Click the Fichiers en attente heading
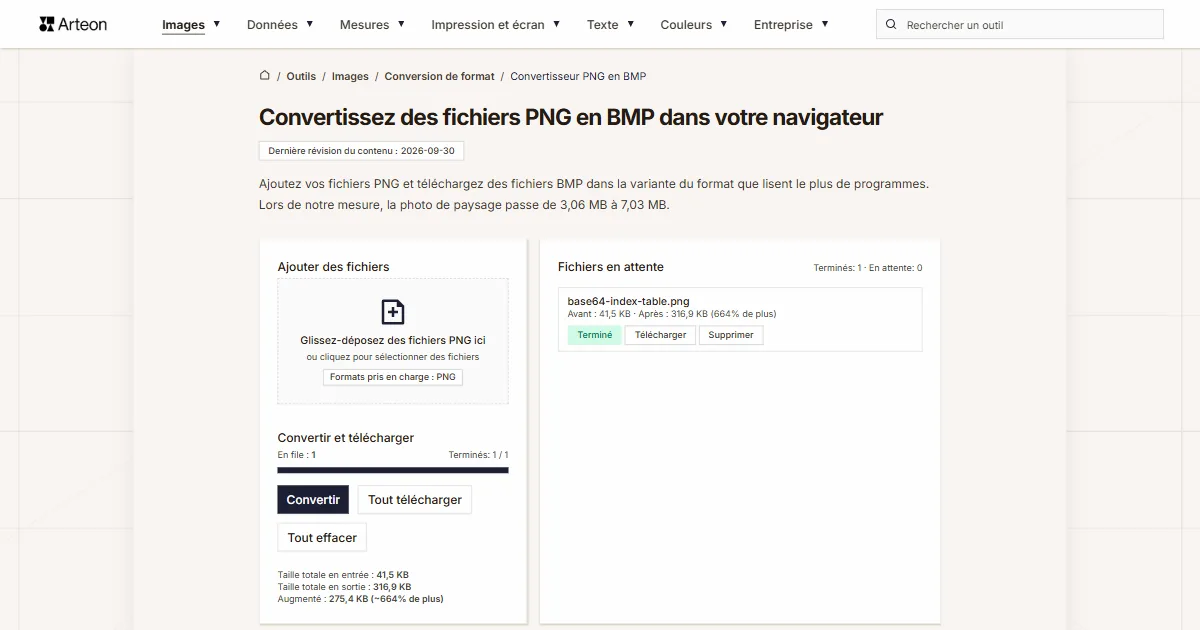This screenshot has width=1200, height=630. click(x=611, y=267)
